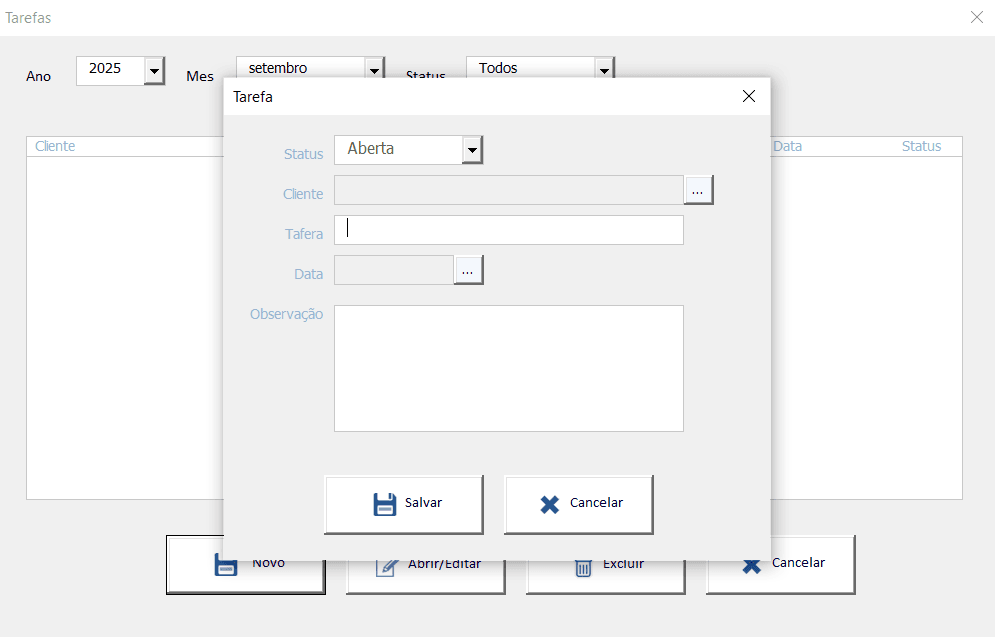Click the Salvar floppy disk icon
Screen dimensions: 995x637
tap(384, 504)
